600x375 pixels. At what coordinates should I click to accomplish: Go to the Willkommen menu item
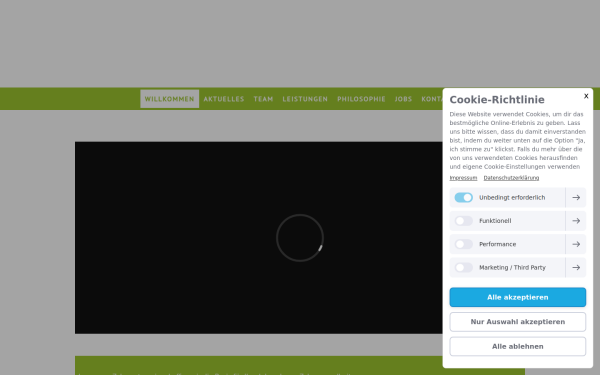point(170,99)
